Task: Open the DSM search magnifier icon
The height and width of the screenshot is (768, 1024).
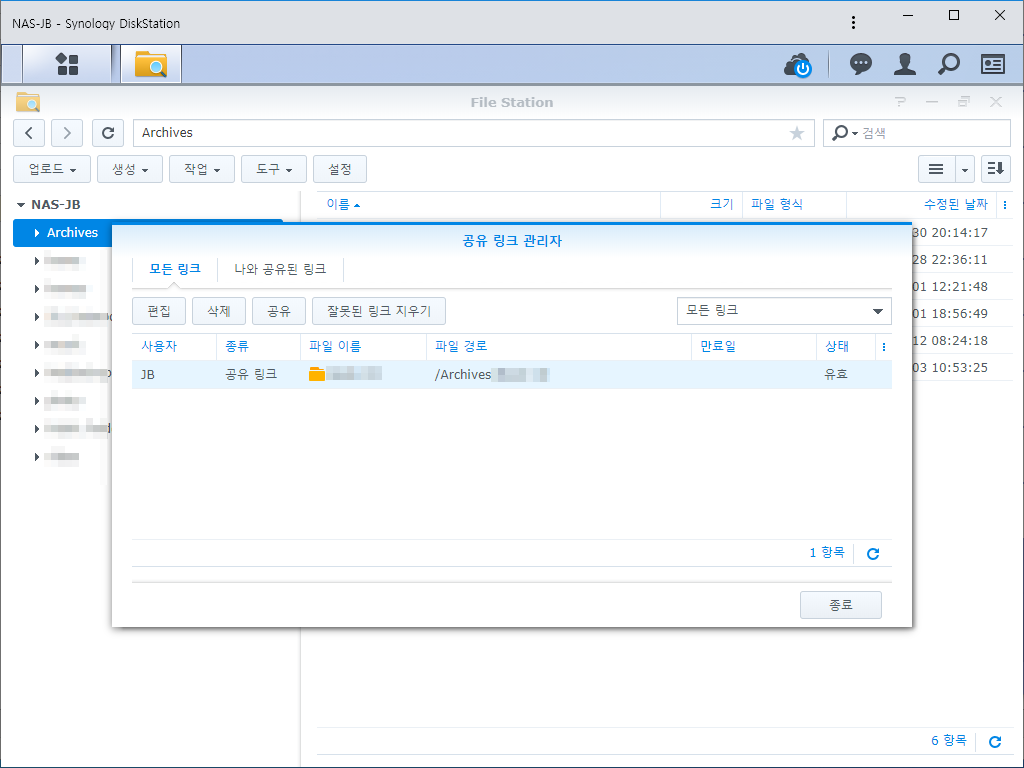Action: pyautogui.click(x=948, y=64)
